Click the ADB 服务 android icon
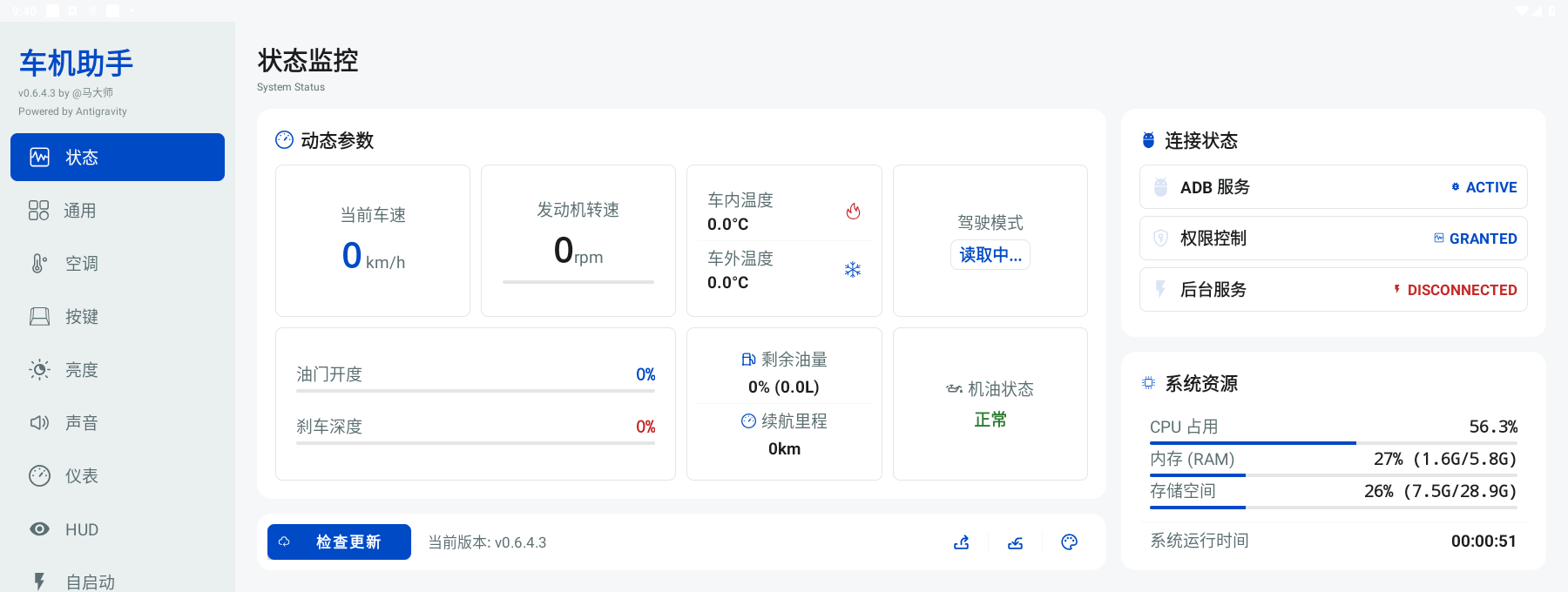Image resolution: width=1568 pixels, height=592 pixels. (x=1160, y=187)
